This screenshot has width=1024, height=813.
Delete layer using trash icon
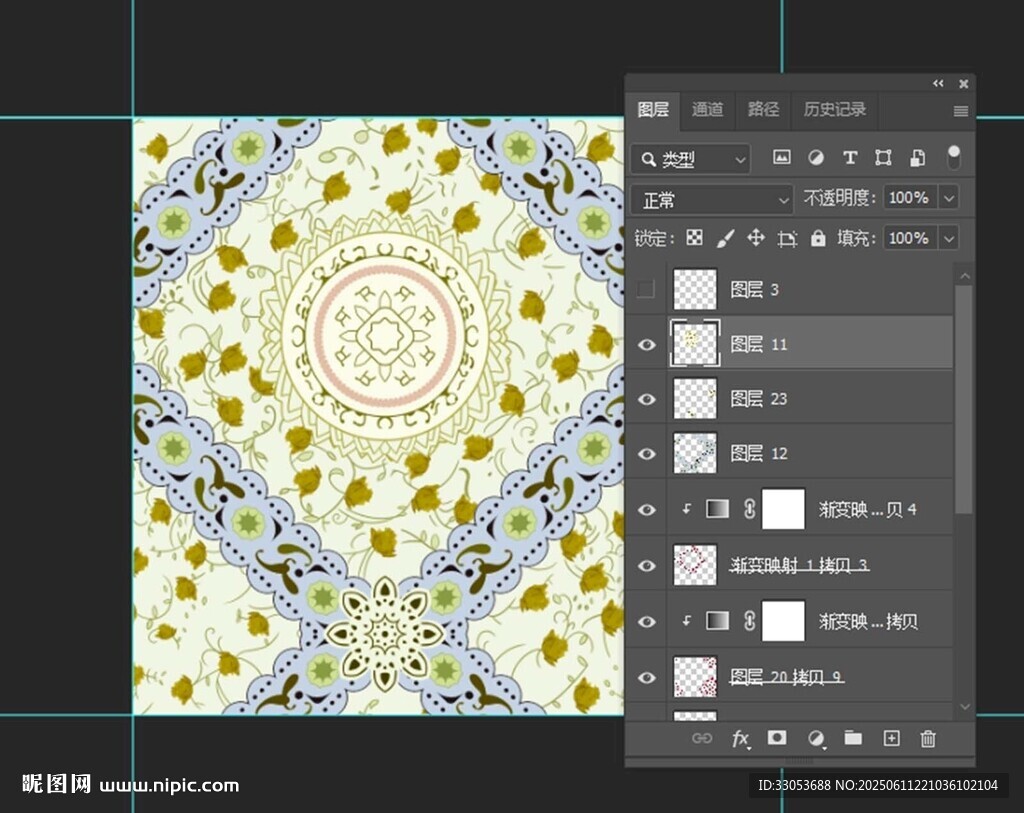[928, 739]
